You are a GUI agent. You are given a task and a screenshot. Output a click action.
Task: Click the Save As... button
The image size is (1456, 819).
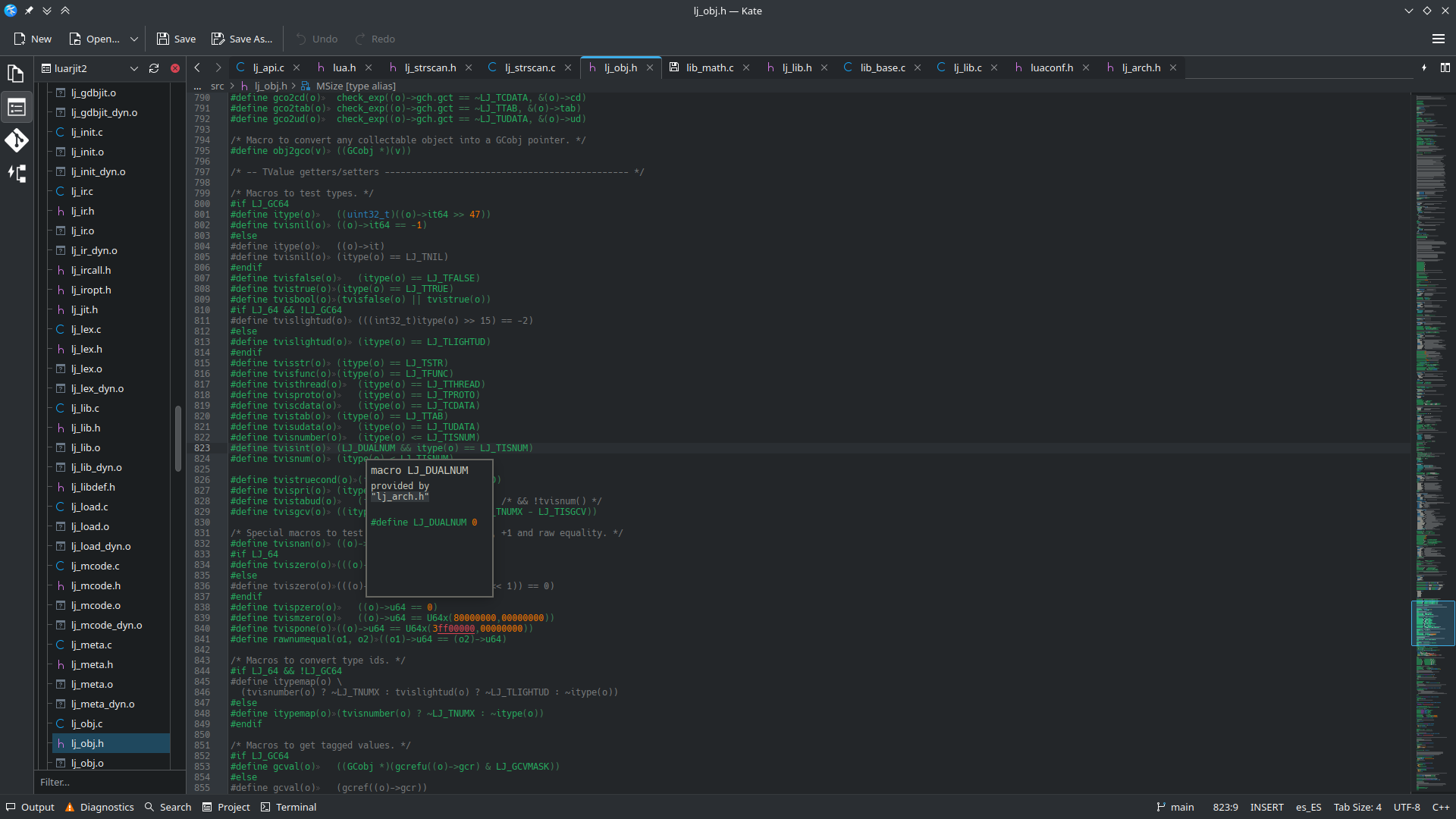(242, 39)
